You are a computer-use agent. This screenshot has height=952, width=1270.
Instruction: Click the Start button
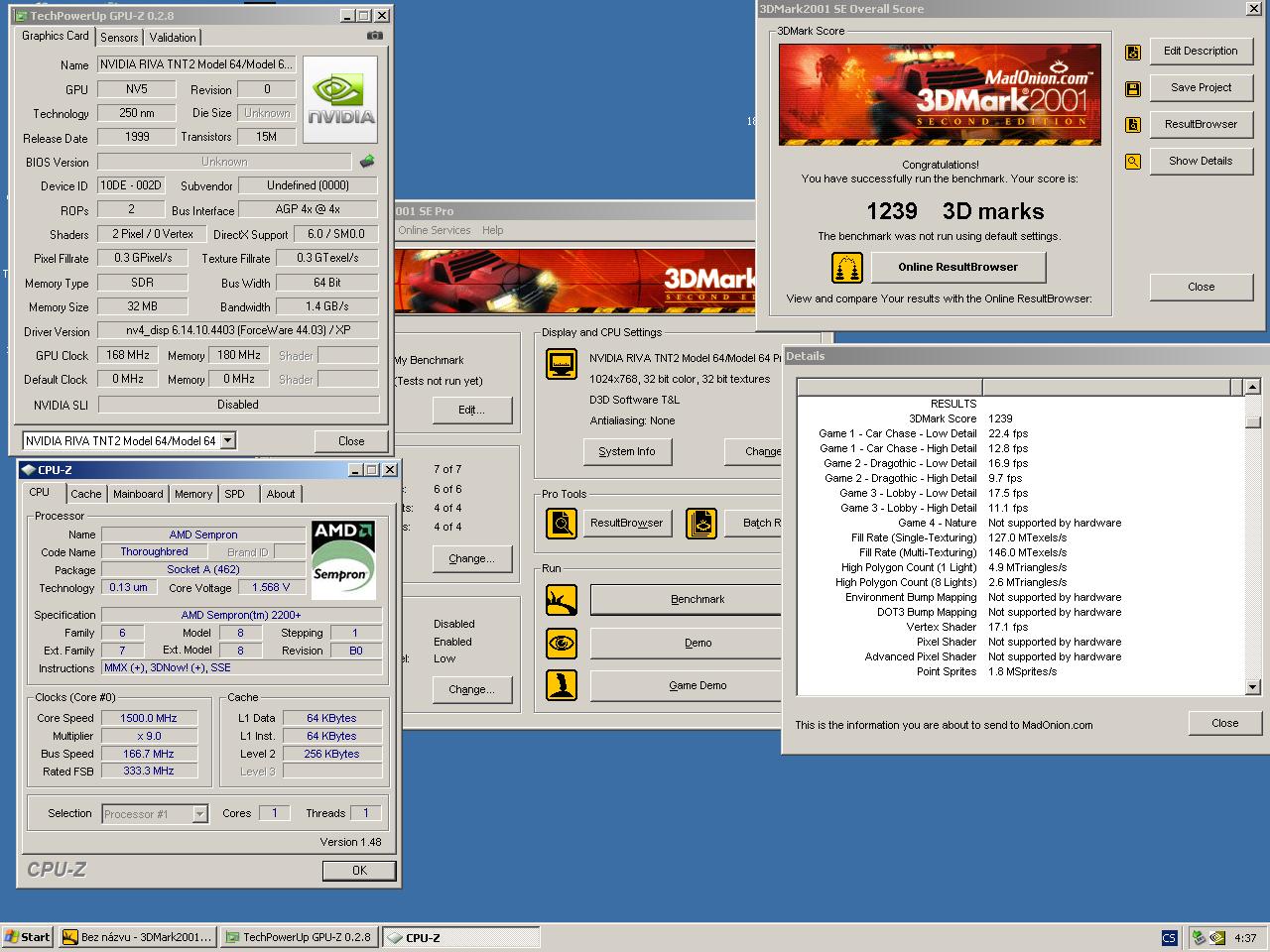coord(28,937)
